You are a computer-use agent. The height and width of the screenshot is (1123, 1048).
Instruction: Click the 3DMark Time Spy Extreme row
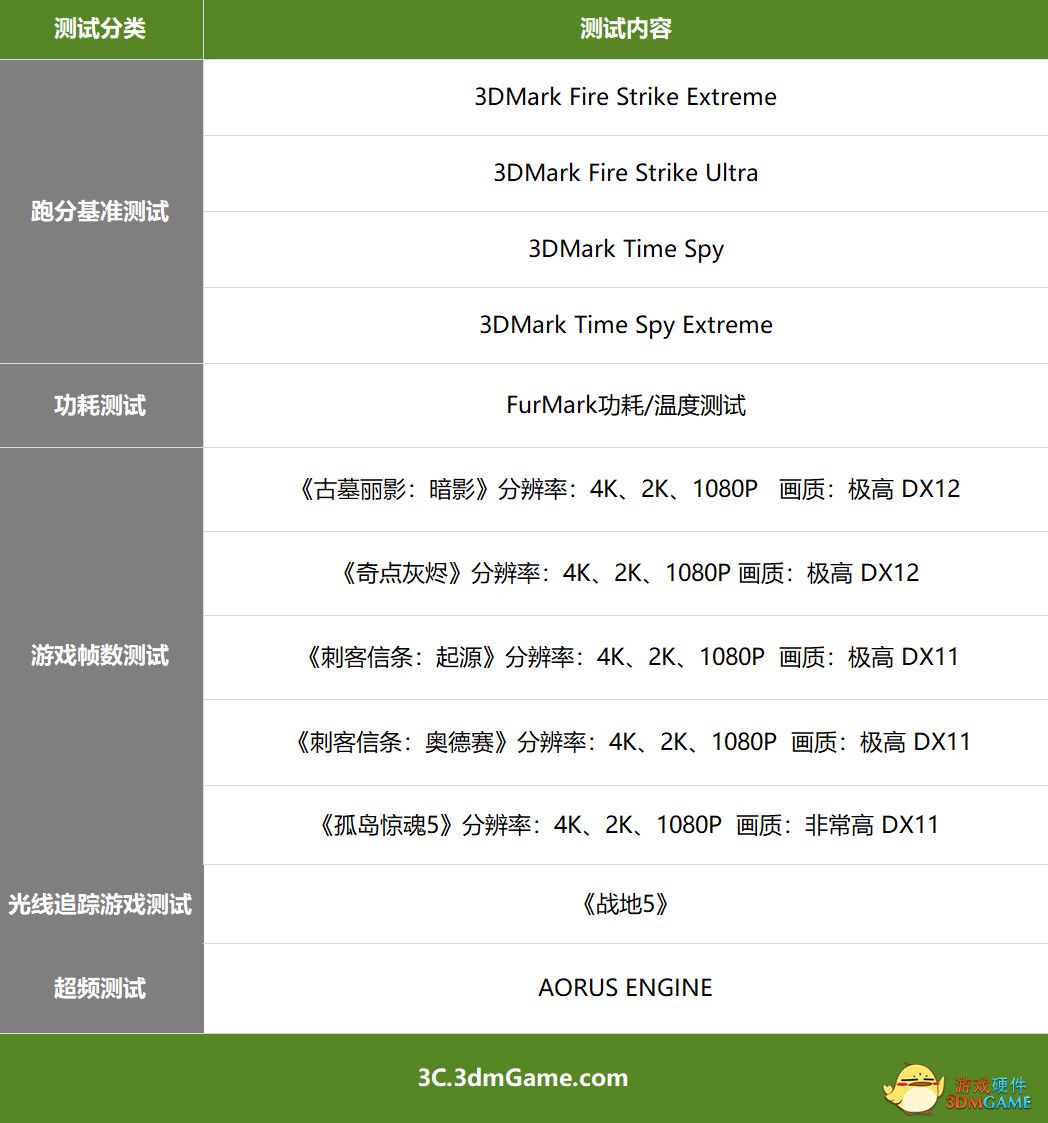click(x=625, y=325)
